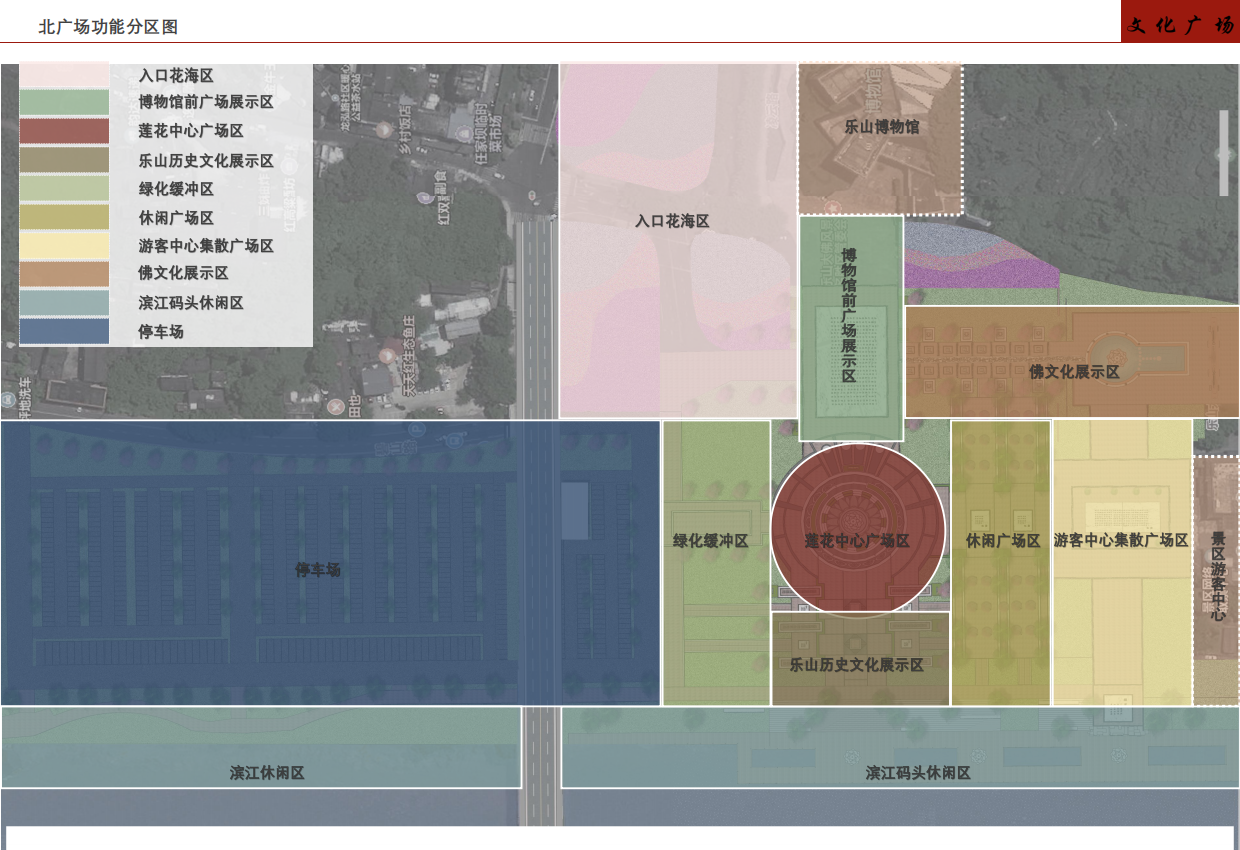Click the 乐山博物馆 label on the map

(x=882, y=127)
